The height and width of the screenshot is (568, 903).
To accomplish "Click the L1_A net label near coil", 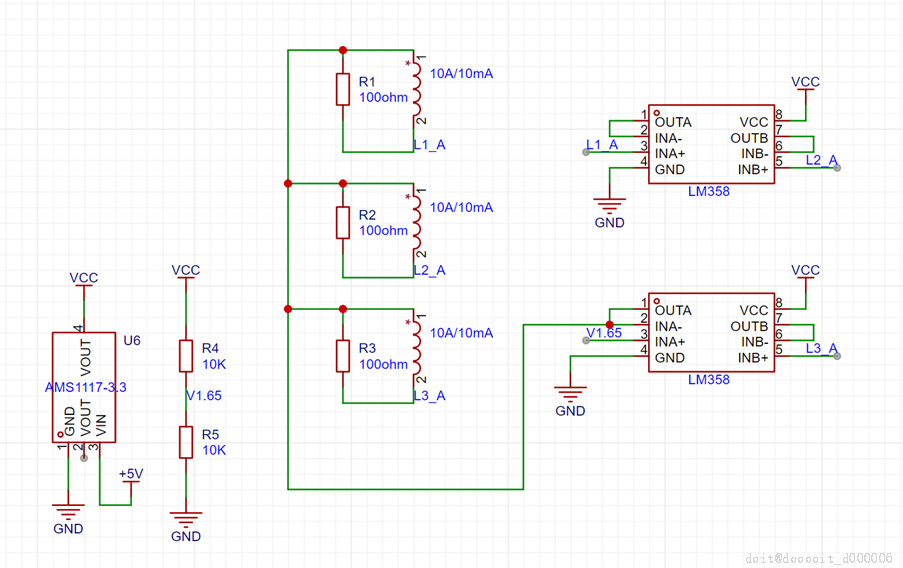I will (430, 145).
